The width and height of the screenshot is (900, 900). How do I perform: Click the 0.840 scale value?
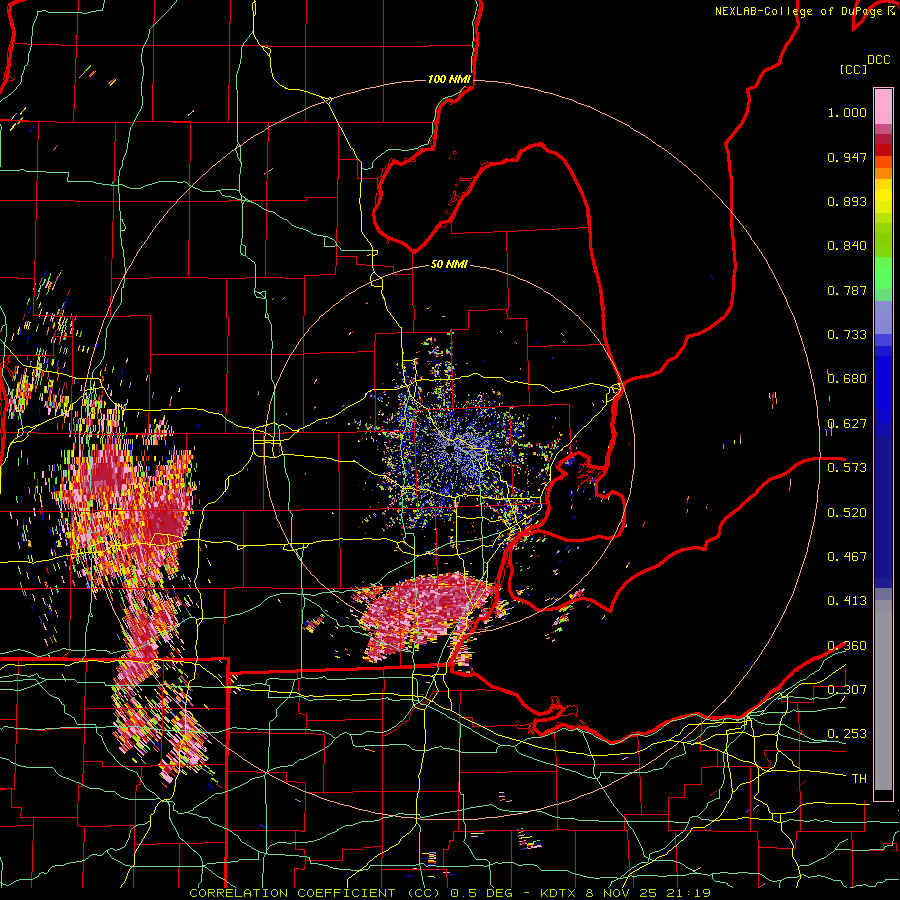coord(847,246)
